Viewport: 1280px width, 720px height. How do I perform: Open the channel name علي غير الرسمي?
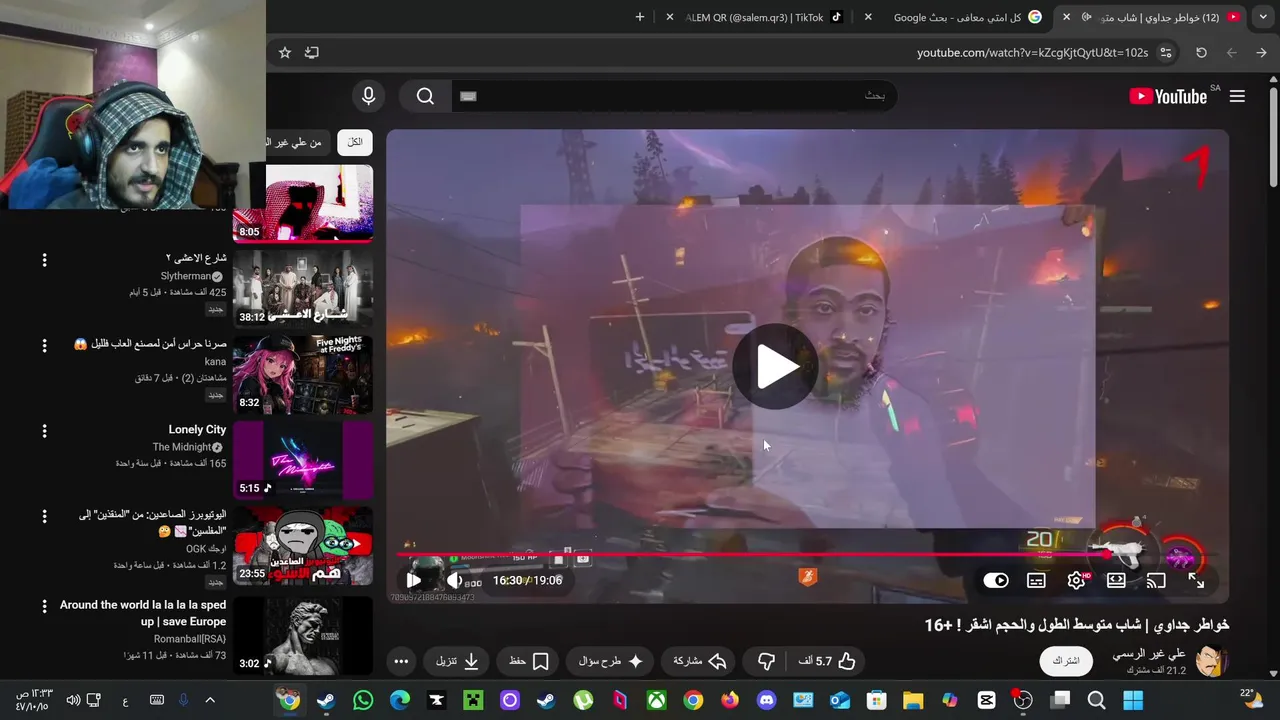(1149, 653)
